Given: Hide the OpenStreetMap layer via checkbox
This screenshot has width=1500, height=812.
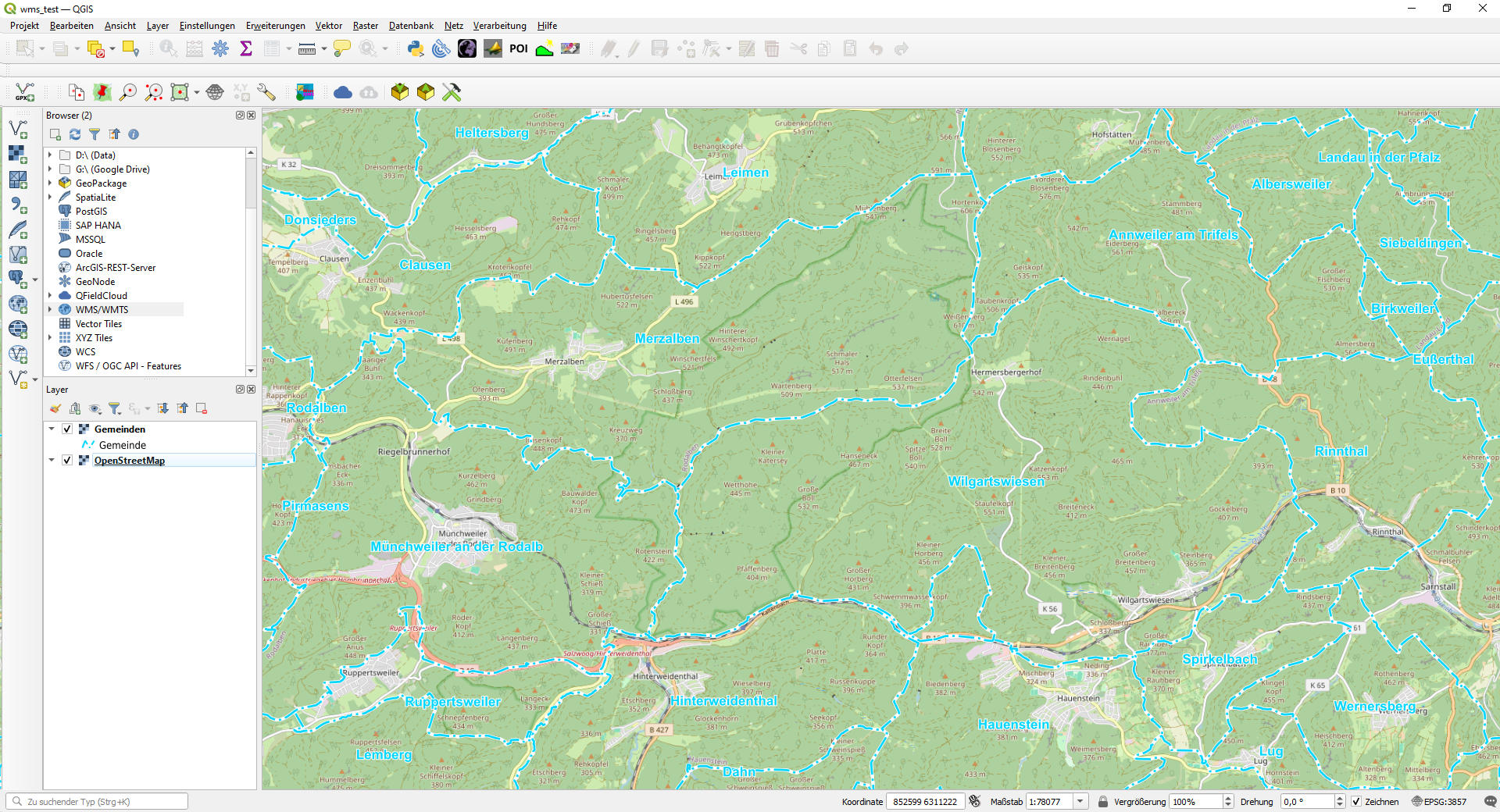Looking at the screenshot, I should tap(67, 461).
